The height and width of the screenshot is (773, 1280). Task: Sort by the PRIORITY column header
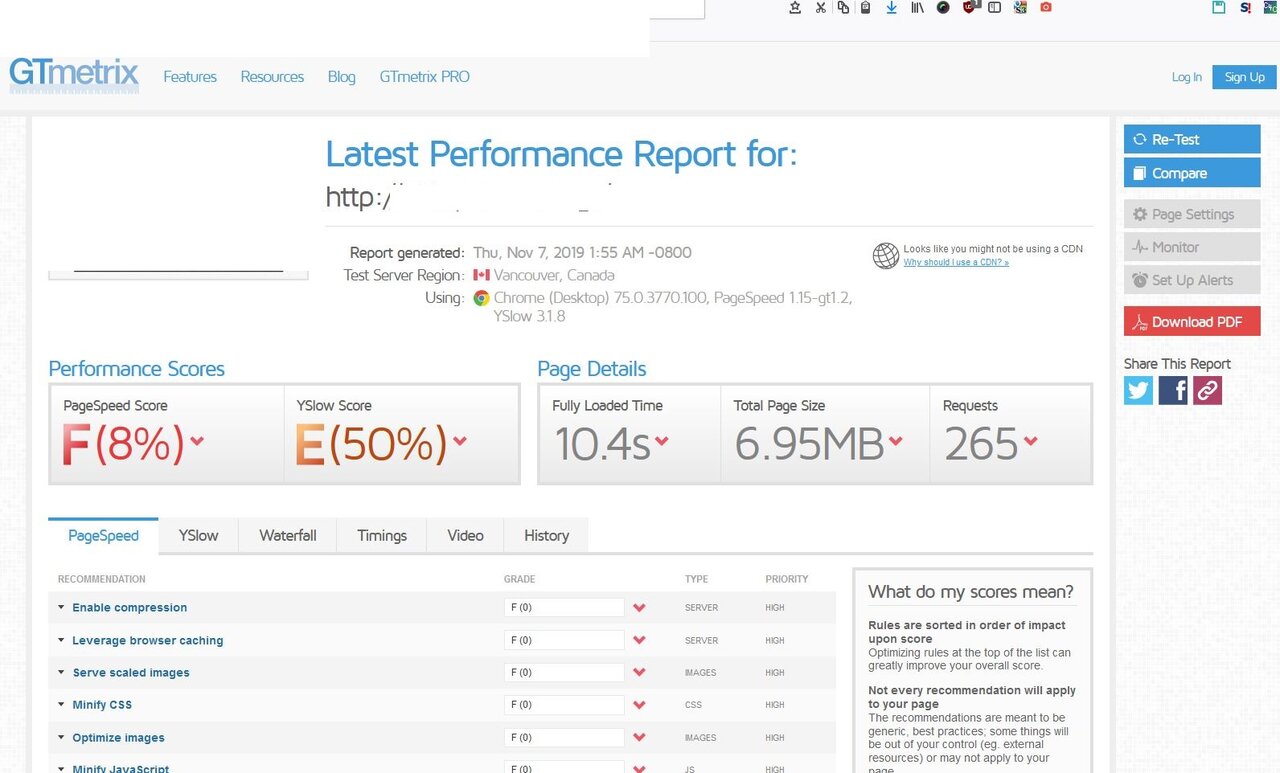(787, 579)
